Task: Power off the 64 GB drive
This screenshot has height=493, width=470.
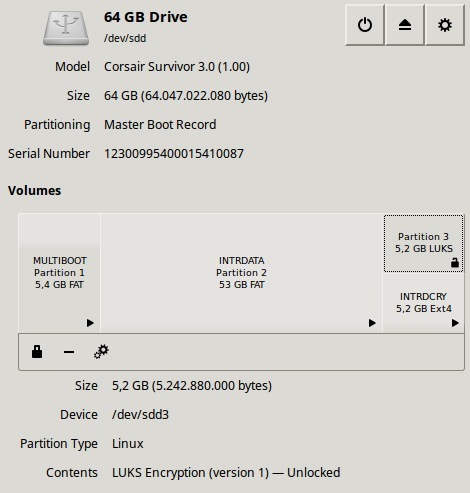Action: tap(365, 25)
